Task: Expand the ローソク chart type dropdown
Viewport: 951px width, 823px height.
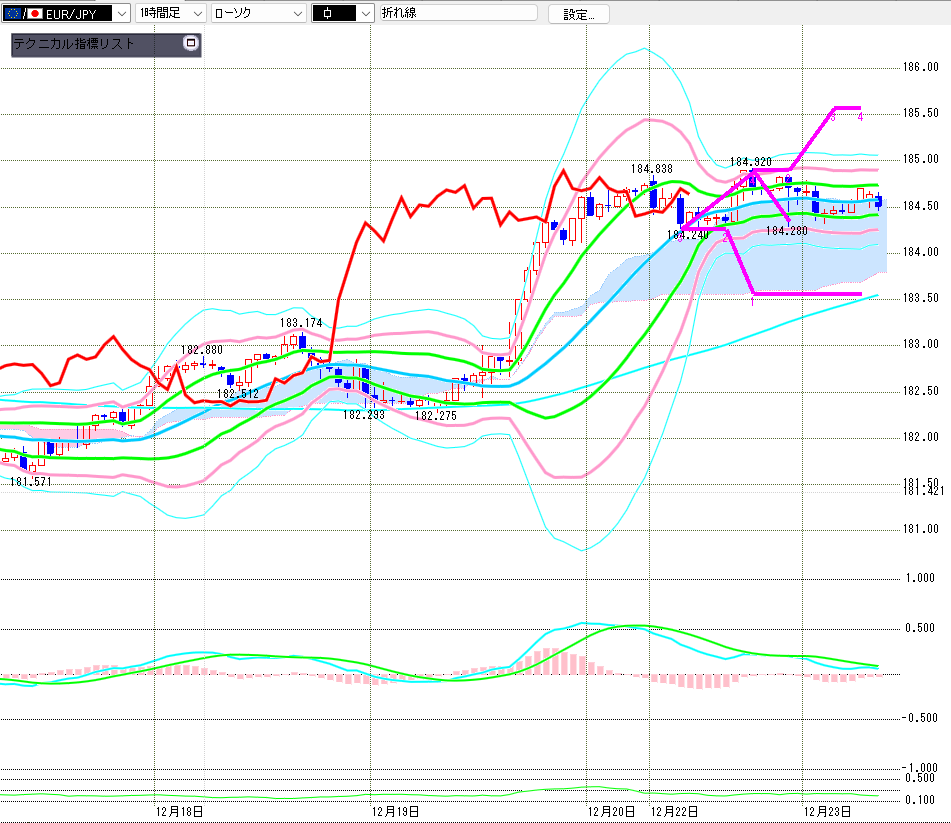Action: (298, 14)
